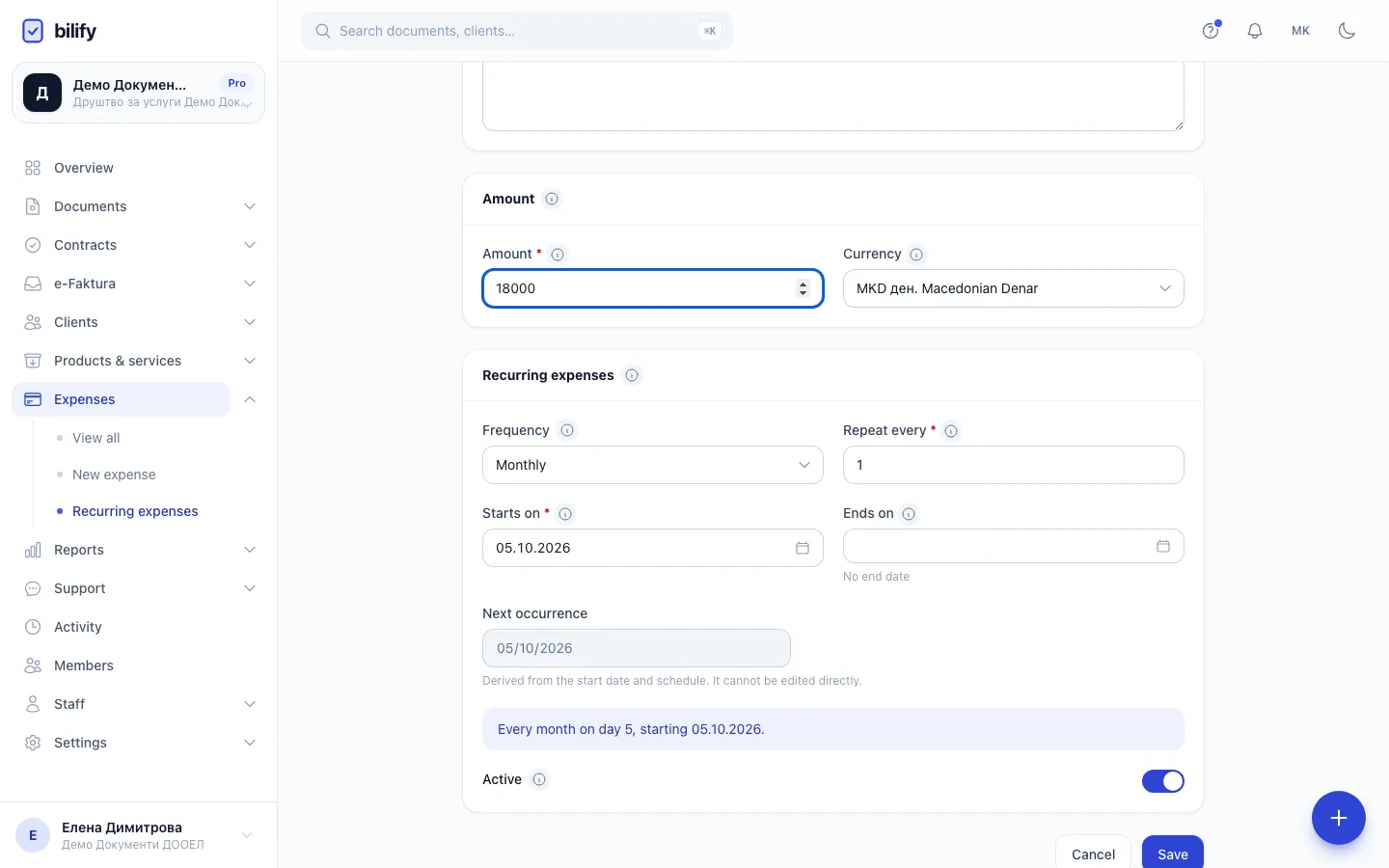This screenshot has width=1389, height=868.
Task: Show info for Amount field label
Action: coord(558,255)
